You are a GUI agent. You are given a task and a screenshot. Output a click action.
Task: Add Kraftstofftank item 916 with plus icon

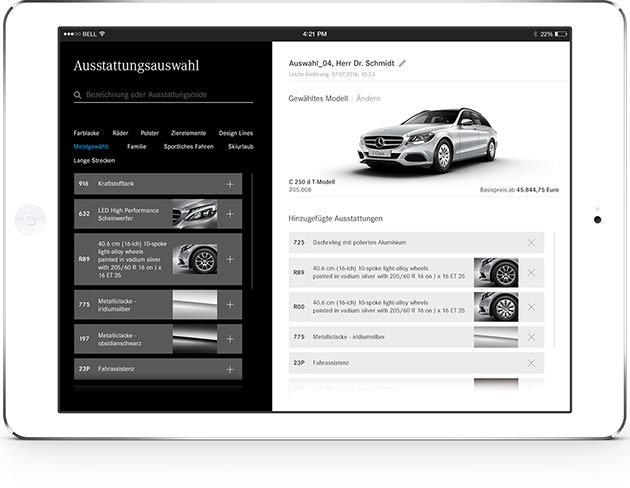coord(230,184)
